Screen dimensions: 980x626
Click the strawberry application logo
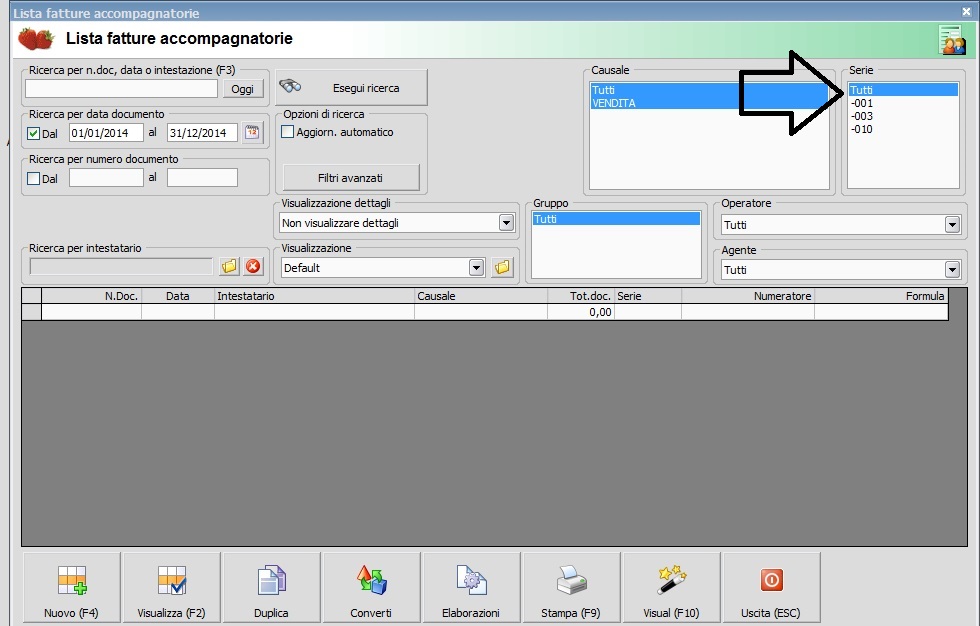tap(36, 39)
